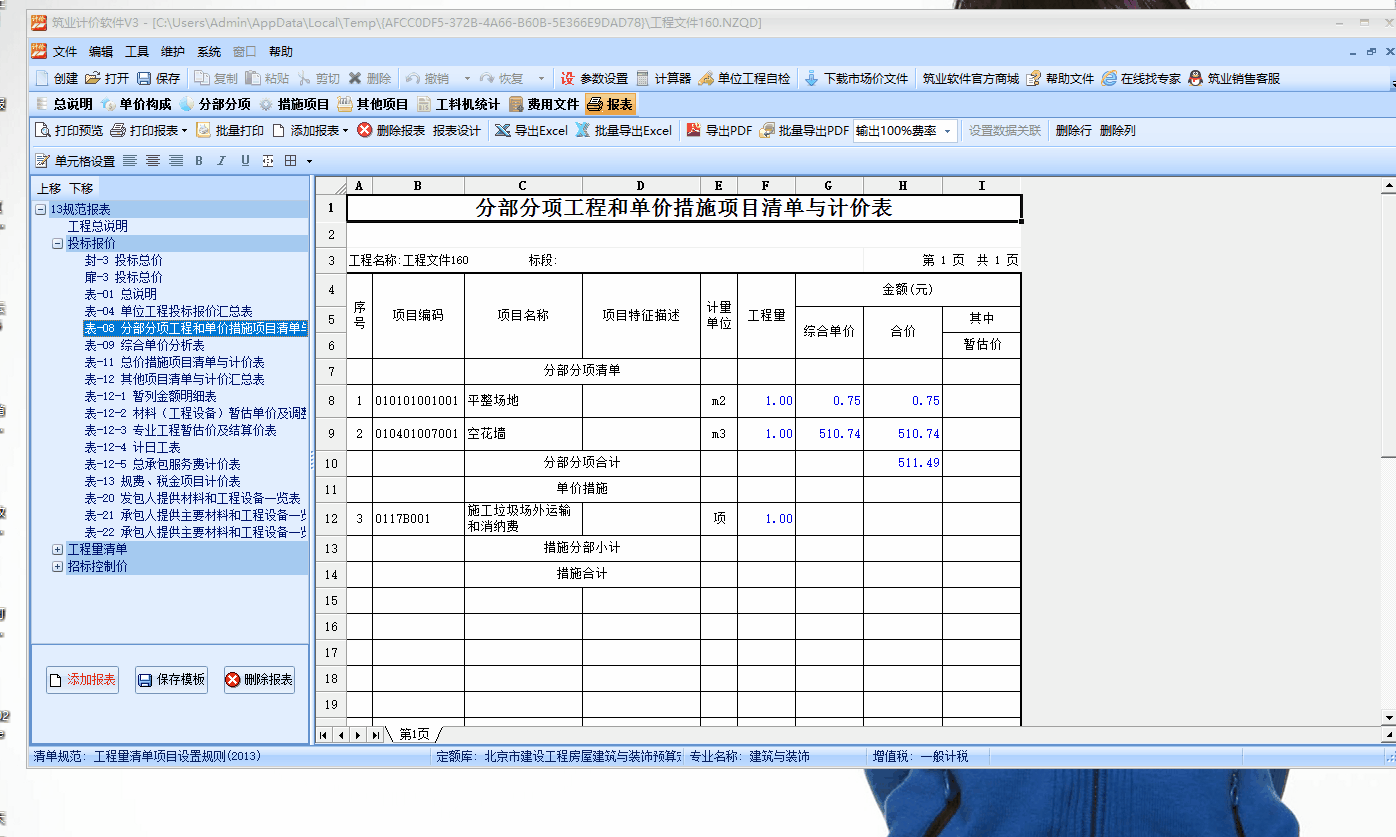This screenshot has width=1396, height=837.
Task: Click the 保存模板 button
Action: tap(171, 680)
